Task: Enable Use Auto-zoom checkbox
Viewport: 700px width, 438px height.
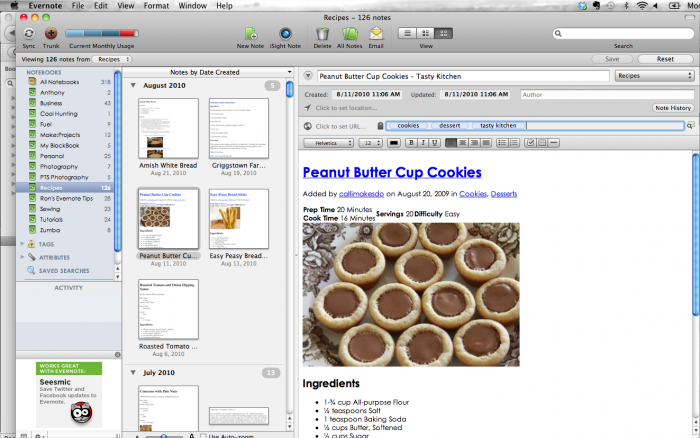Action: pyautogui.click(x=204, y=436)
